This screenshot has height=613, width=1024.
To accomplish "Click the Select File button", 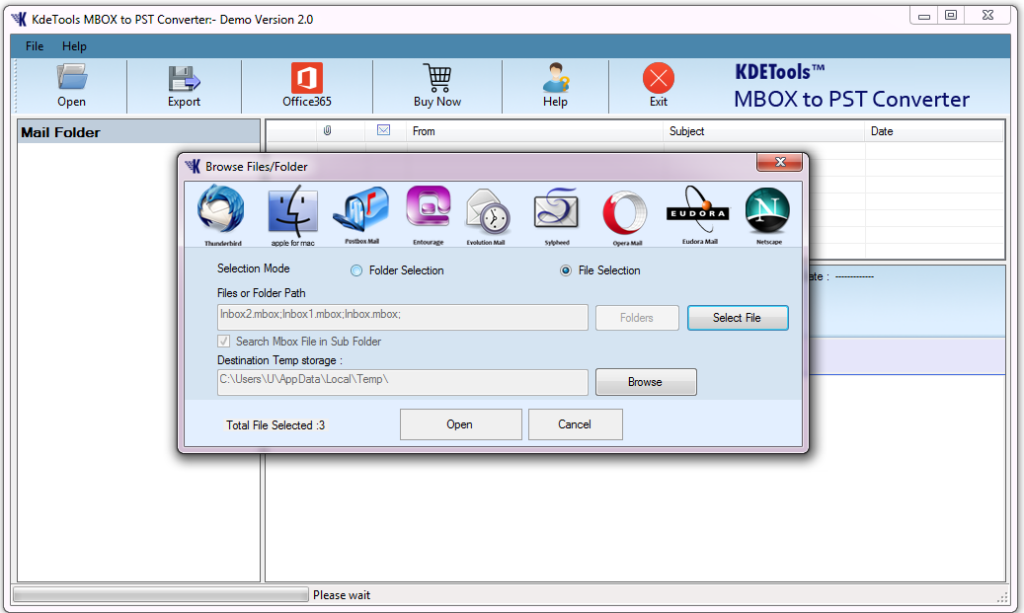I will click(x=737, y=318).
